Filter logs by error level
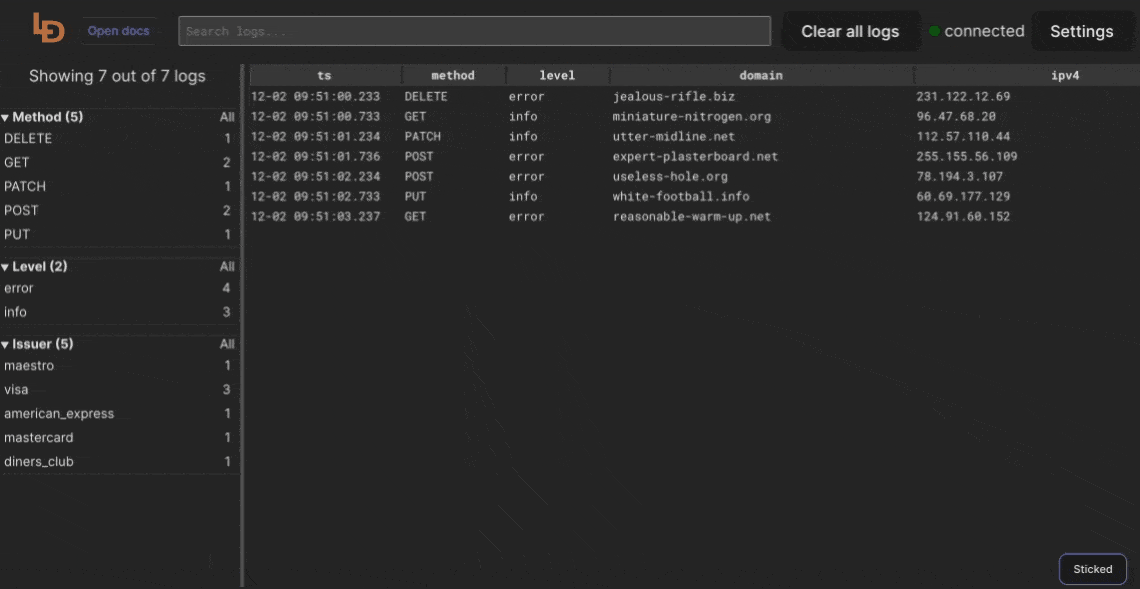1140x589 pixels. [19, 288]
